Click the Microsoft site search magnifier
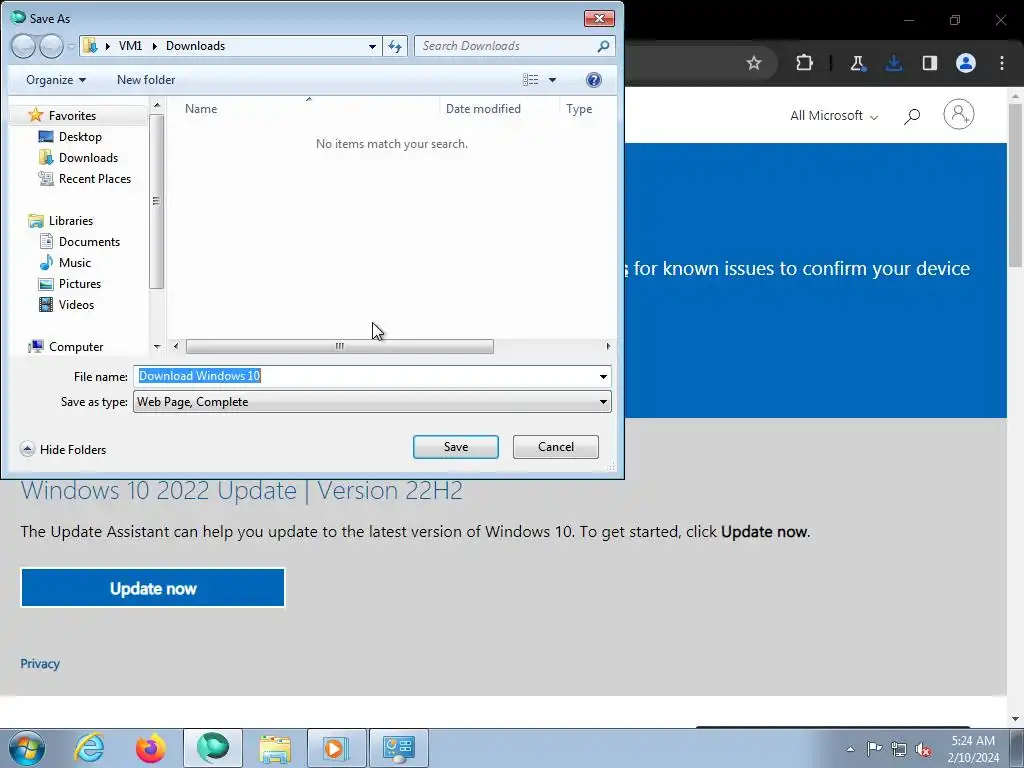Viewport: 1024px width, 768px height. (912, 116)
